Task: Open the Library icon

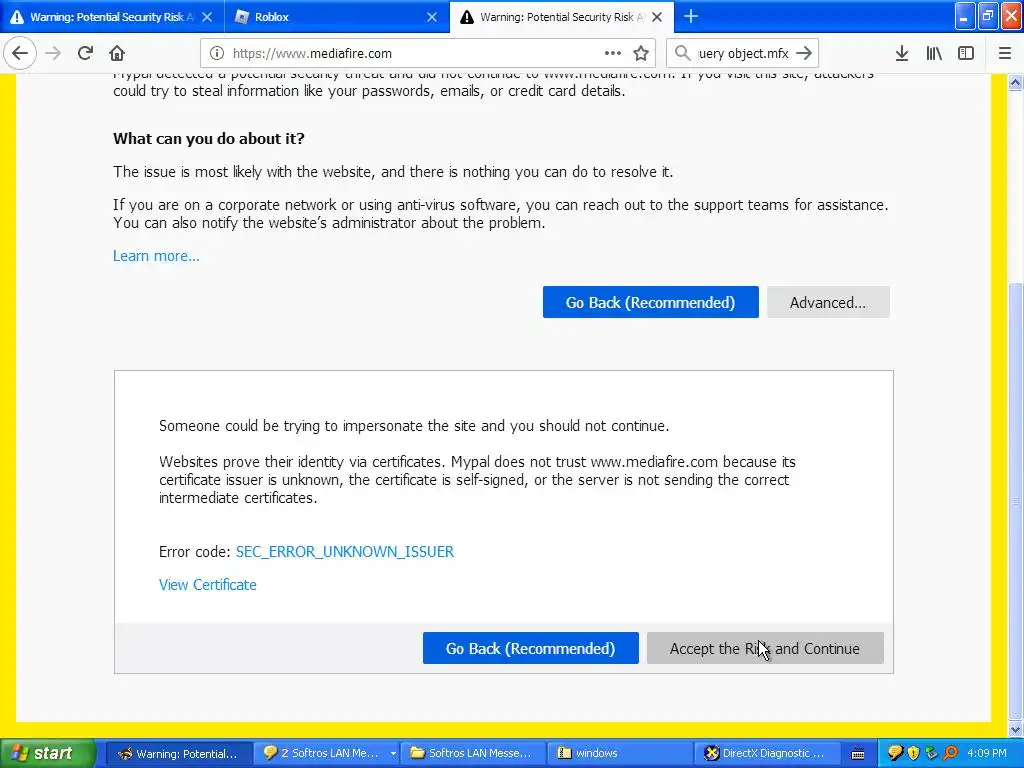Action: point(934,54)
